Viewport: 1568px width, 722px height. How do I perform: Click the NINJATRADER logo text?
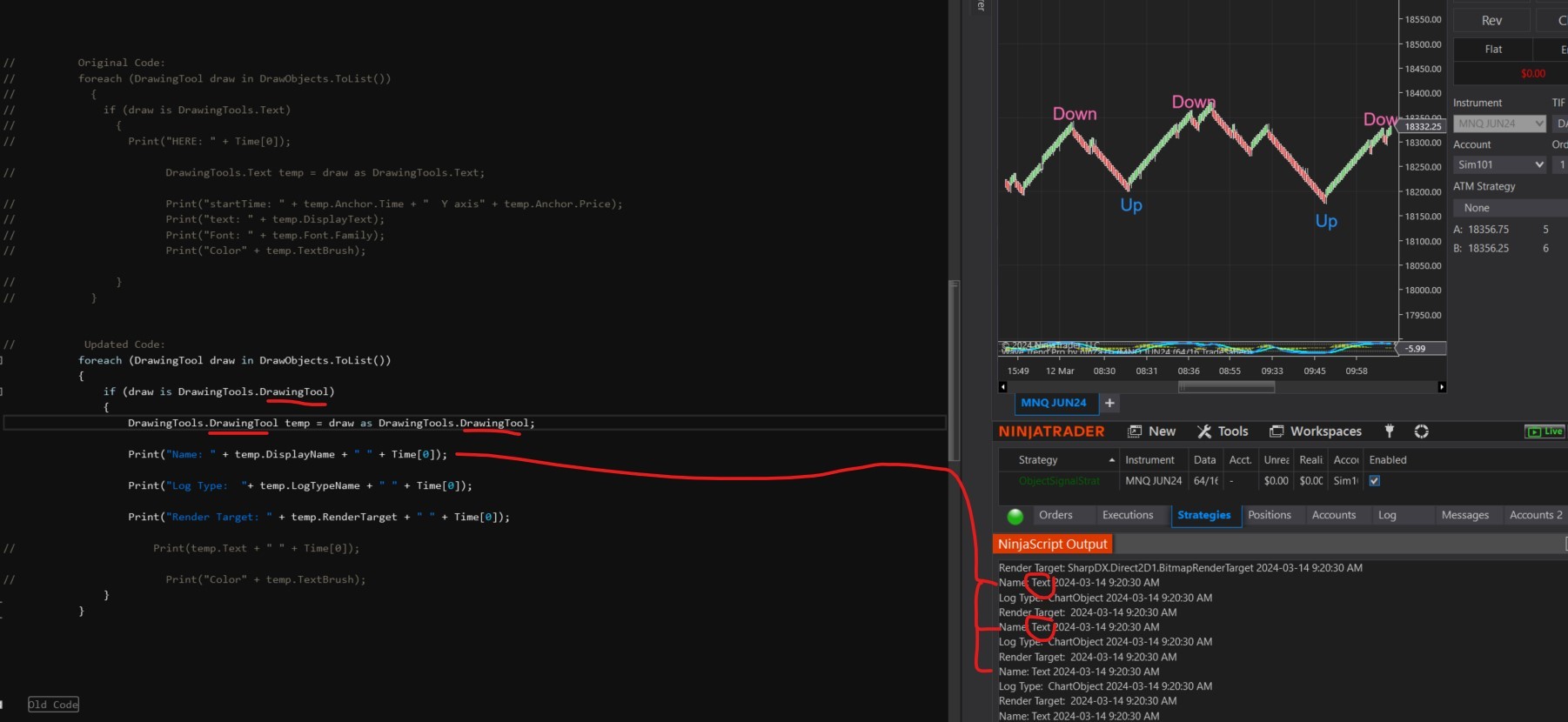click(x=1051, y=431)
